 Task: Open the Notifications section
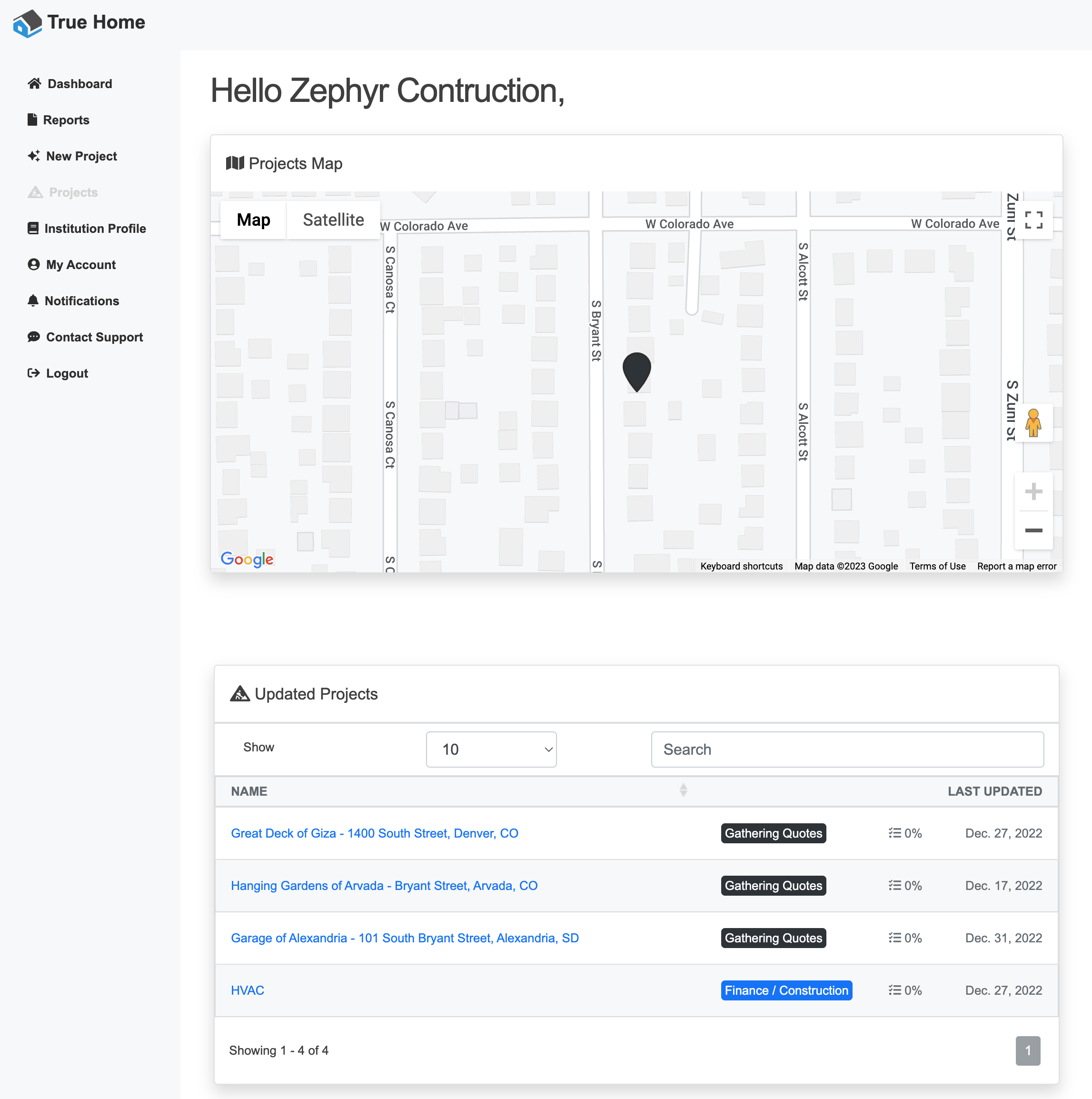81,301
